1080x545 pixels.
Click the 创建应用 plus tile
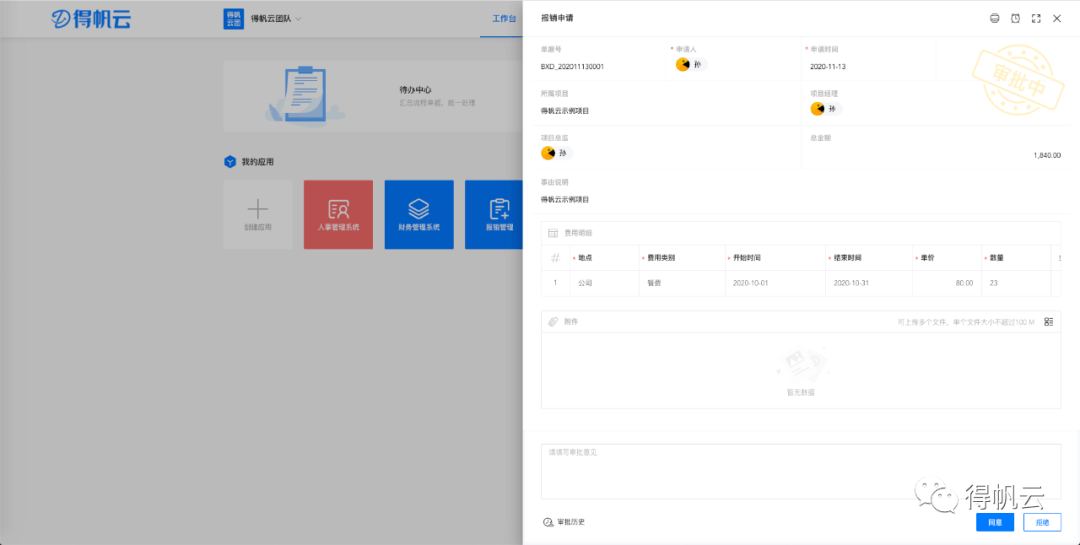click(258, 215)
